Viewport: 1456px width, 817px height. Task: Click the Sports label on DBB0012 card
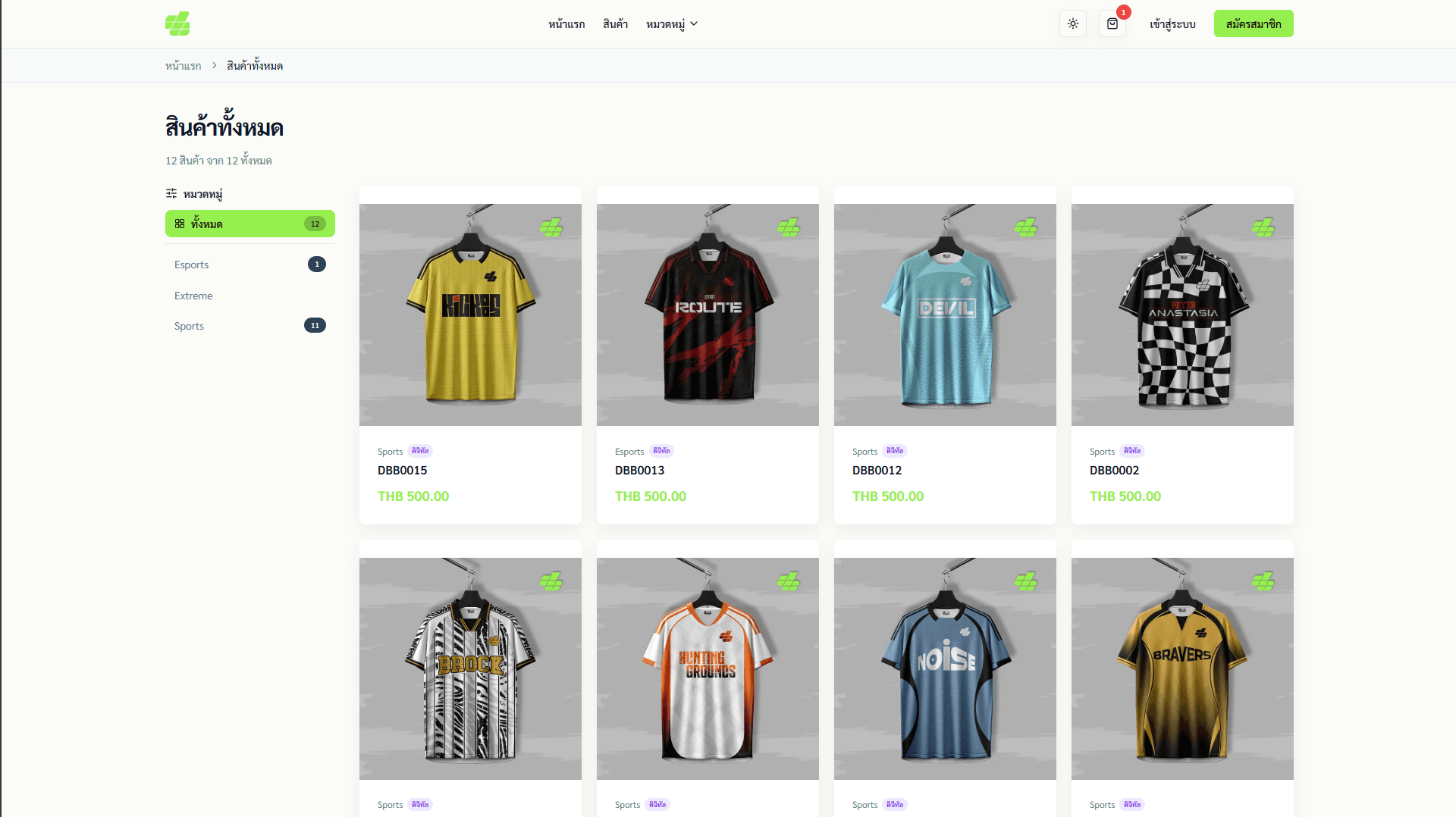click(865, 452)
